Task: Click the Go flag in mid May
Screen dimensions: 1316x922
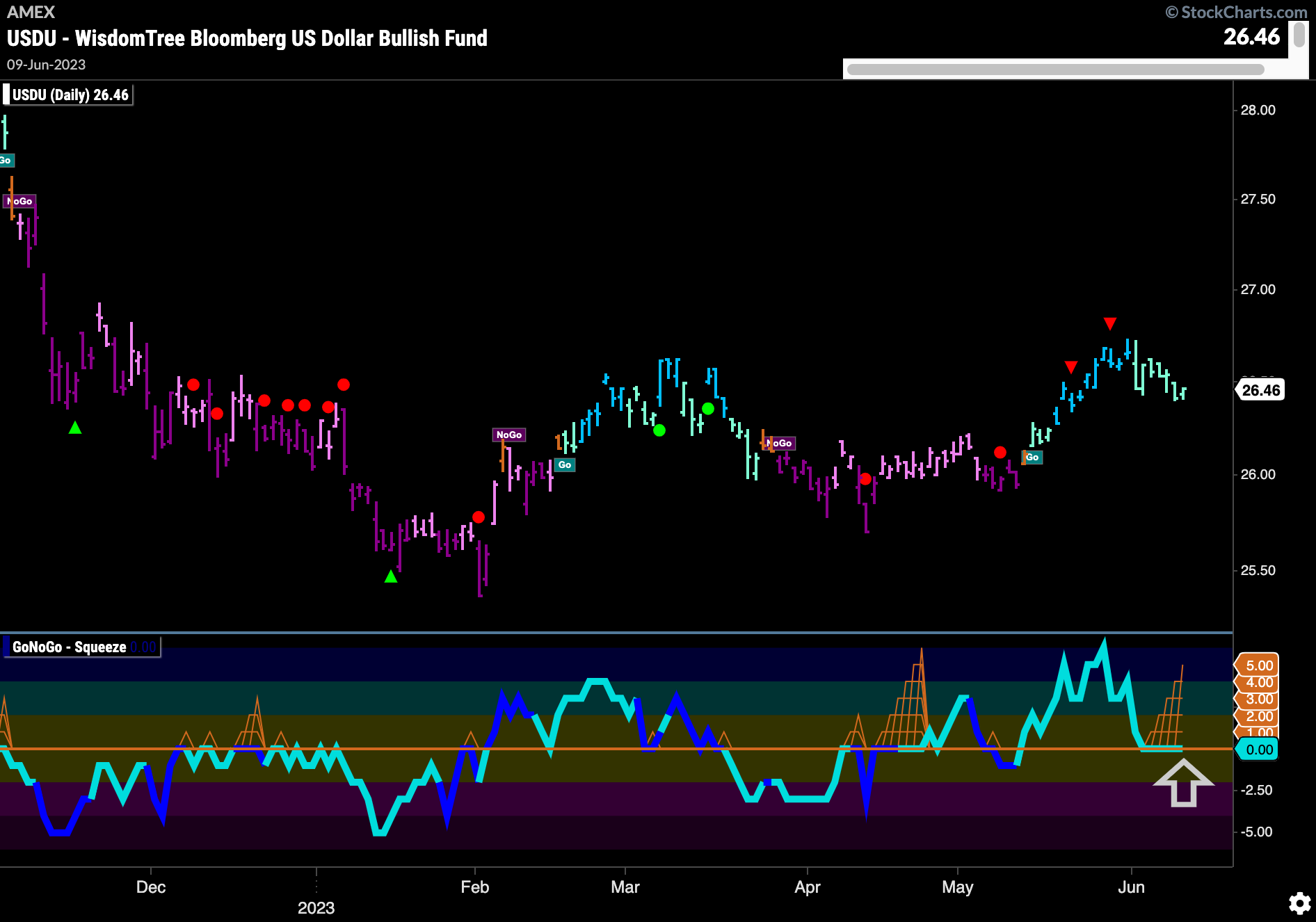Action: click(1032, 457)
